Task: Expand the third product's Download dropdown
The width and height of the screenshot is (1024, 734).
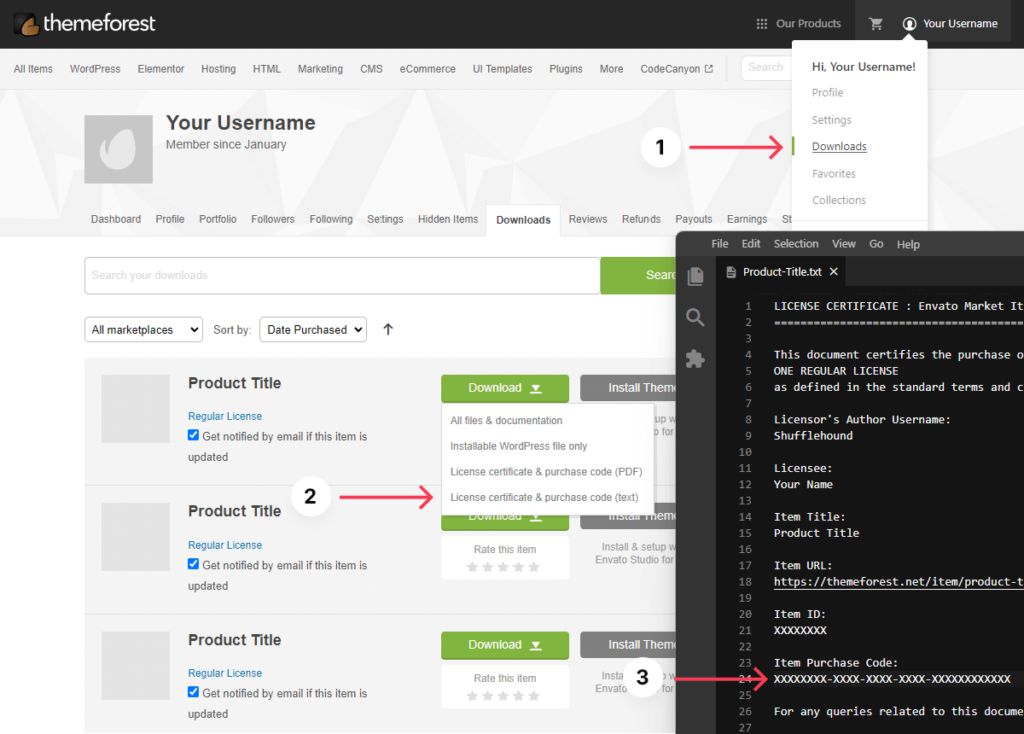Action: [x=505, y=645]
